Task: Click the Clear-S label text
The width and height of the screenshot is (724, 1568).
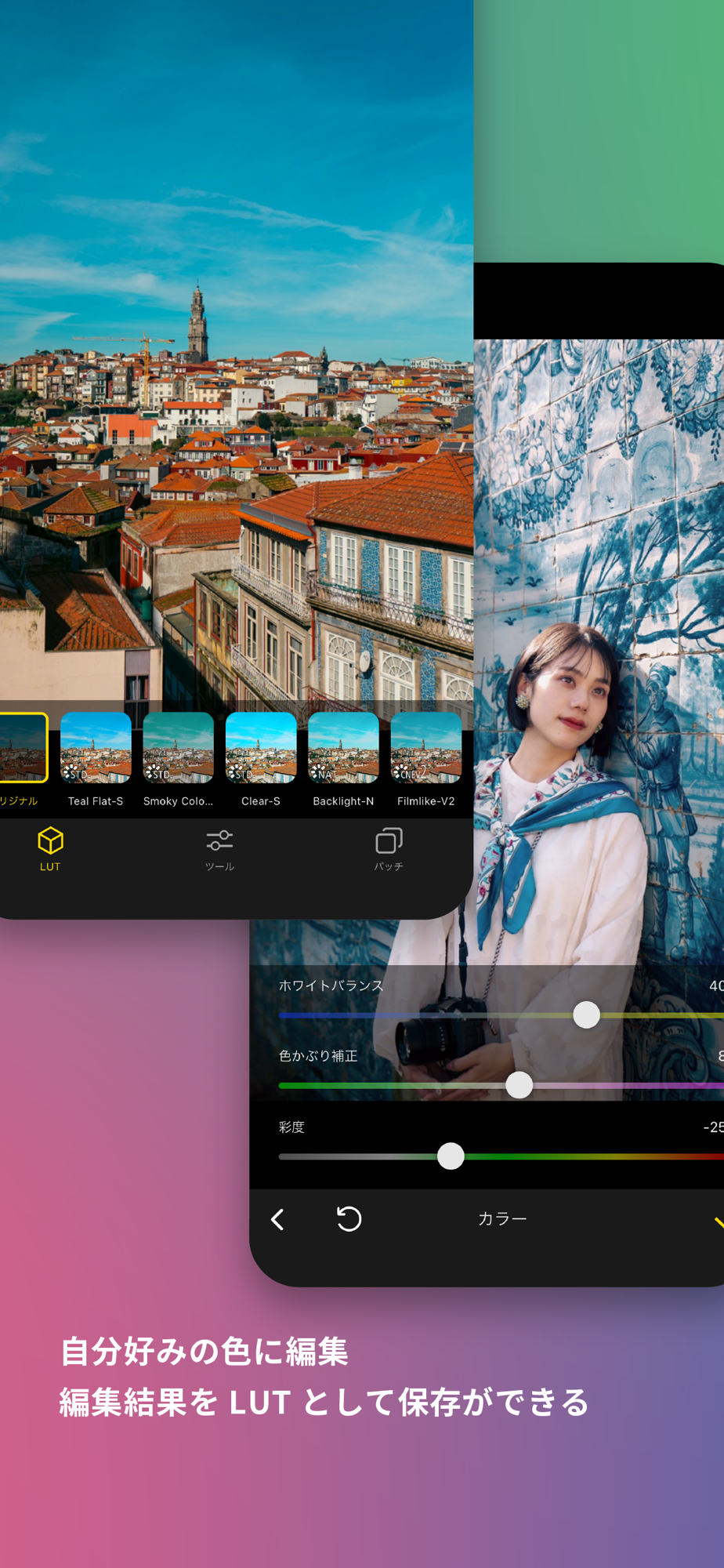Action: (x=261, y=801)
